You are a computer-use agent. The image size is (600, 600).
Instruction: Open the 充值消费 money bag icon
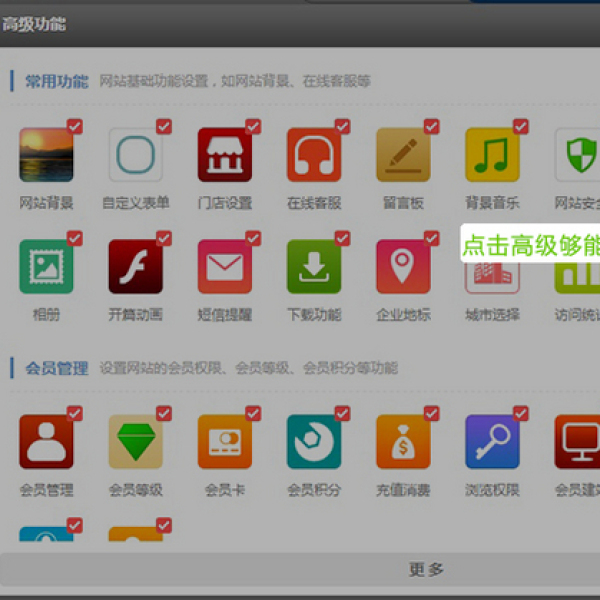pyautogui.click(x=403, y=442)
